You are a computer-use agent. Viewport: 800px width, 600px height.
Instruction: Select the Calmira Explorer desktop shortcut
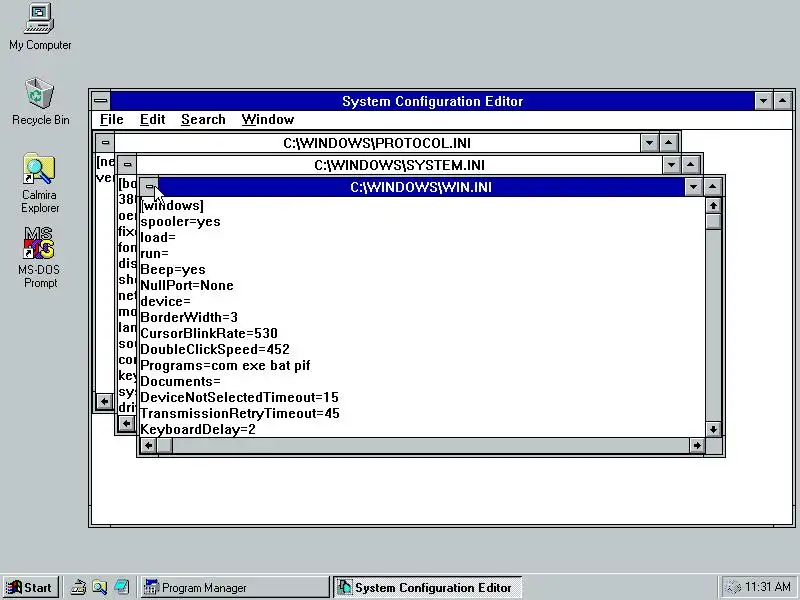[40, 183]
